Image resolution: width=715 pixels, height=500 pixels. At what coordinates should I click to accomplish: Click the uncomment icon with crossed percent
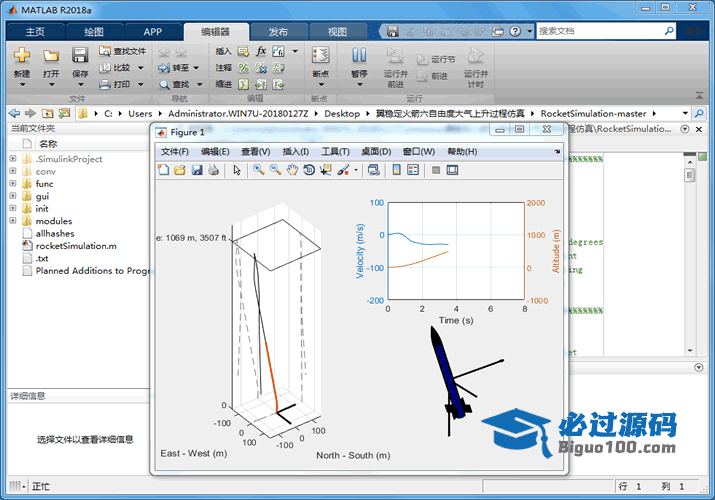[261, 68]
